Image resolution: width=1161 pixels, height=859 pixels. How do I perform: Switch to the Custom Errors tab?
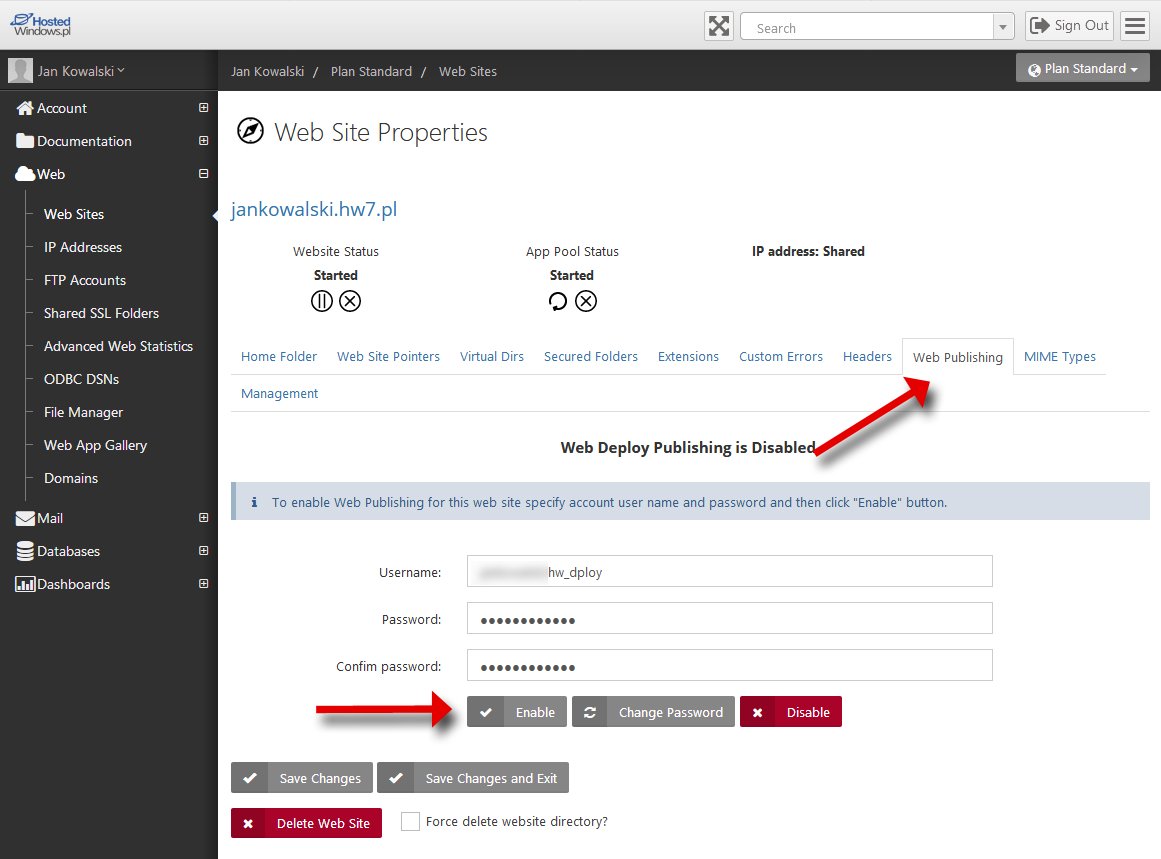point(781,357)
